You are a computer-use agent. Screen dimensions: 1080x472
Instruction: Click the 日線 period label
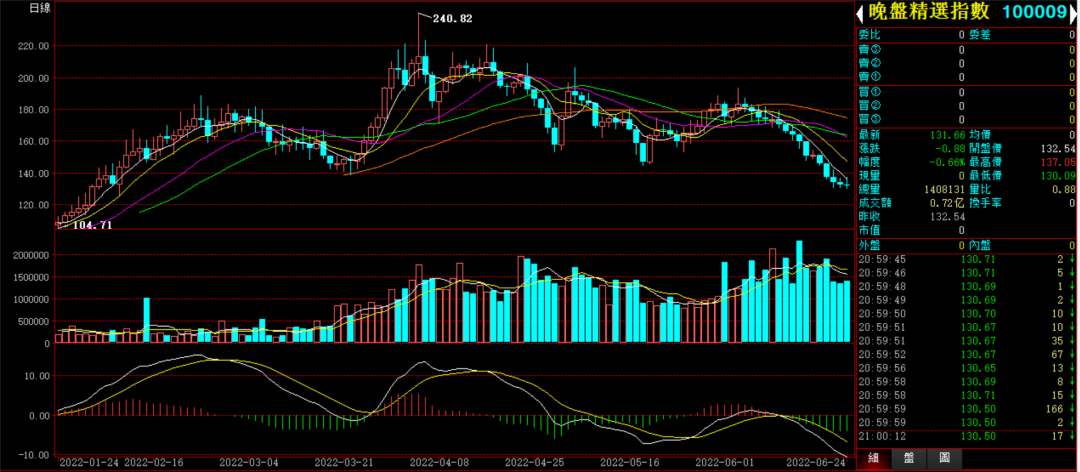click(x=39, y=9)
